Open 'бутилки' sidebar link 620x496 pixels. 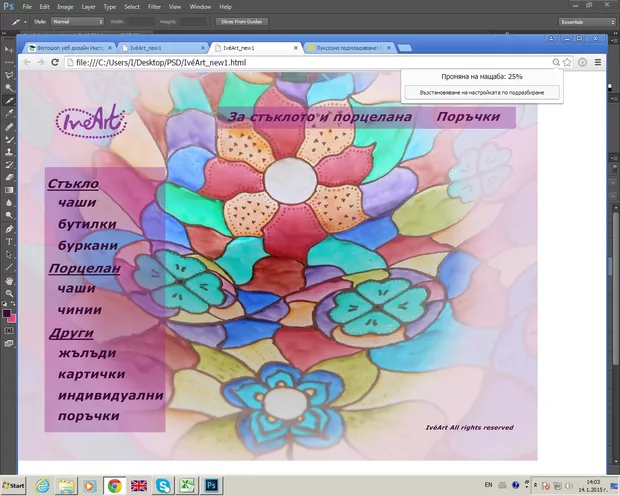point(87,224)
